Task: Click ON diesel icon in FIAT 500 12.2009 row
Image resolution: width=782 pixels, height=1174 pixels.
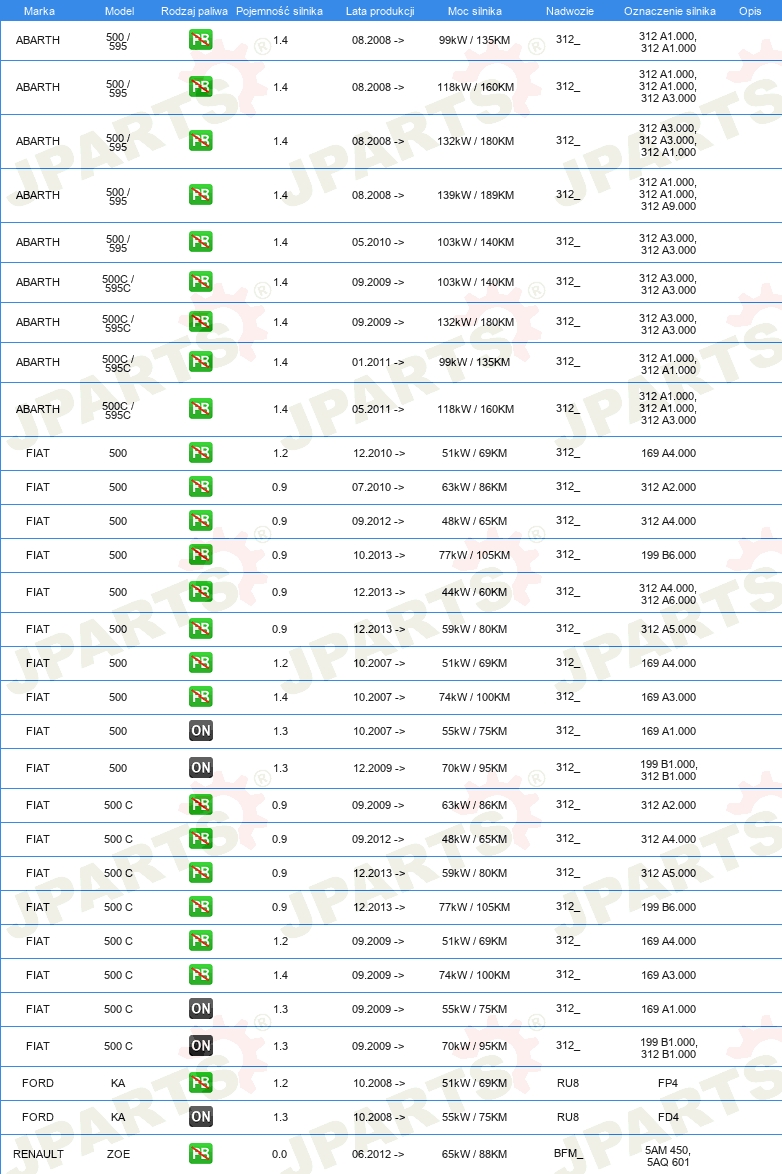Action: (200, 767)
